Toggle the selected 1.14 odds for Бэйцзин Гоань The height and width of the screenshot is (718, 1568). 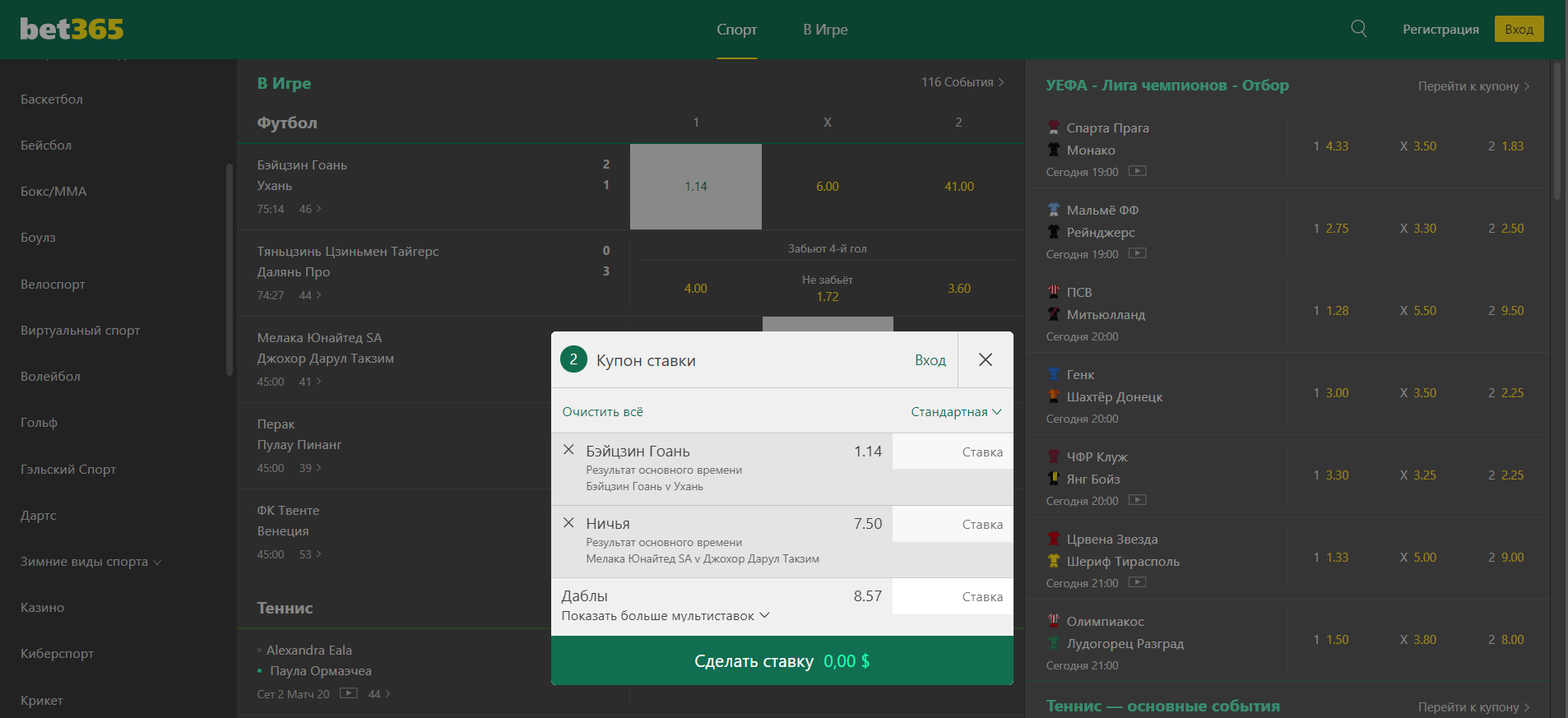(x=696, y=187)
